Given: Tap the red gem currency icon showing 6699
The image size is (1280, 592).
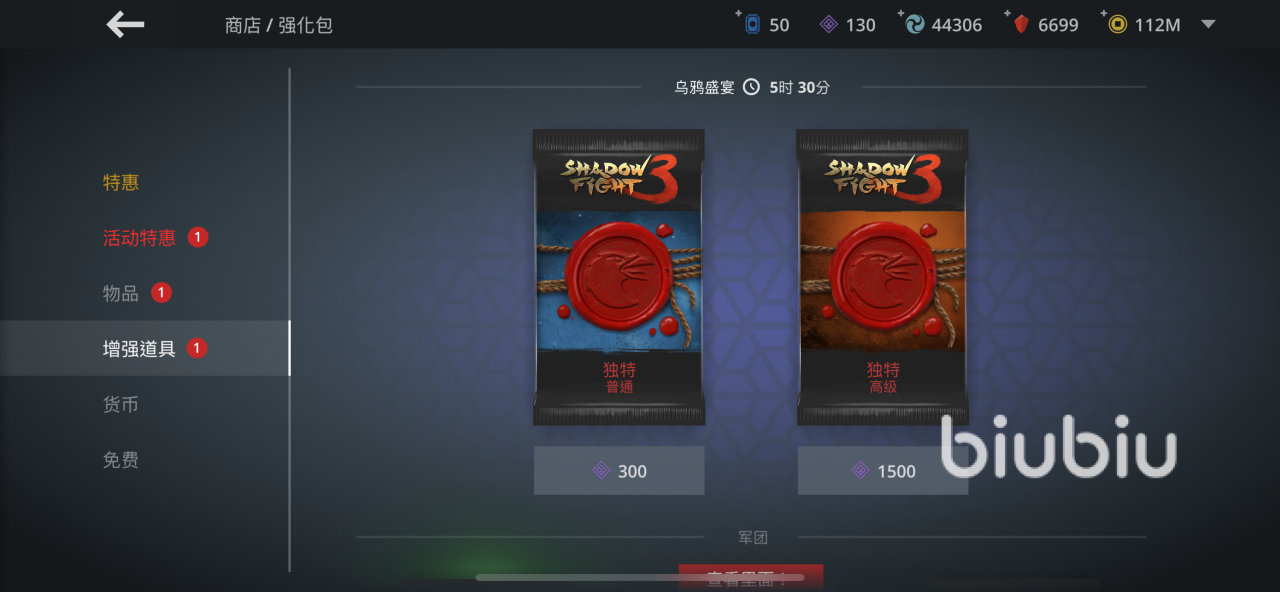Looking at the screenshot, I should (1021, 25).
